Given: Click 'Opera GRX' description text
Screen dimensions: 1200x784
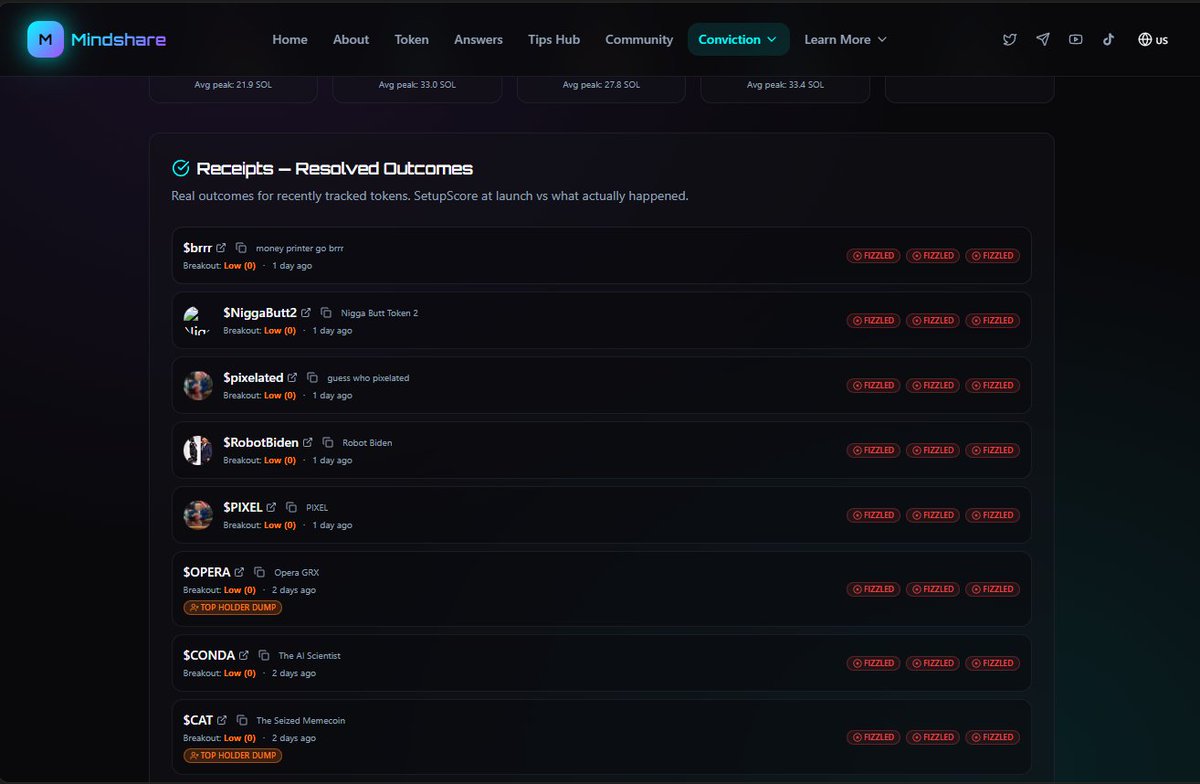Looking at the screenshot, I should pyautogui.click(x=296, y=573).
